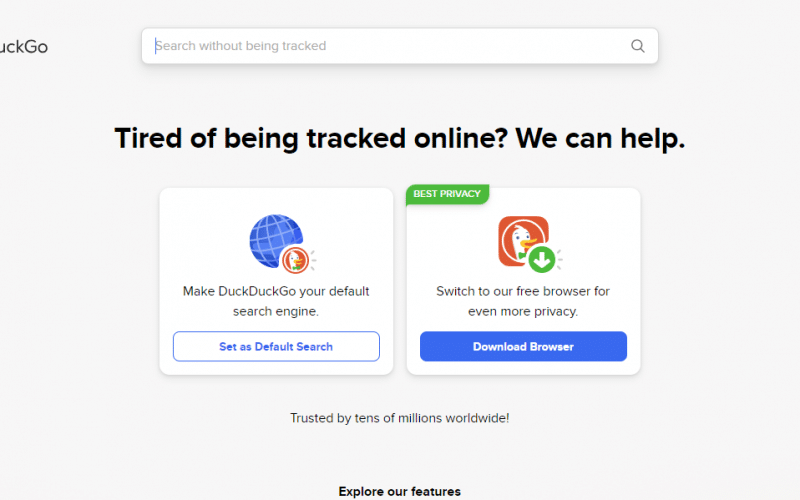Focus the Search without being tracked field
This screenshot has width=800, height=500.
tap(390, 46)
